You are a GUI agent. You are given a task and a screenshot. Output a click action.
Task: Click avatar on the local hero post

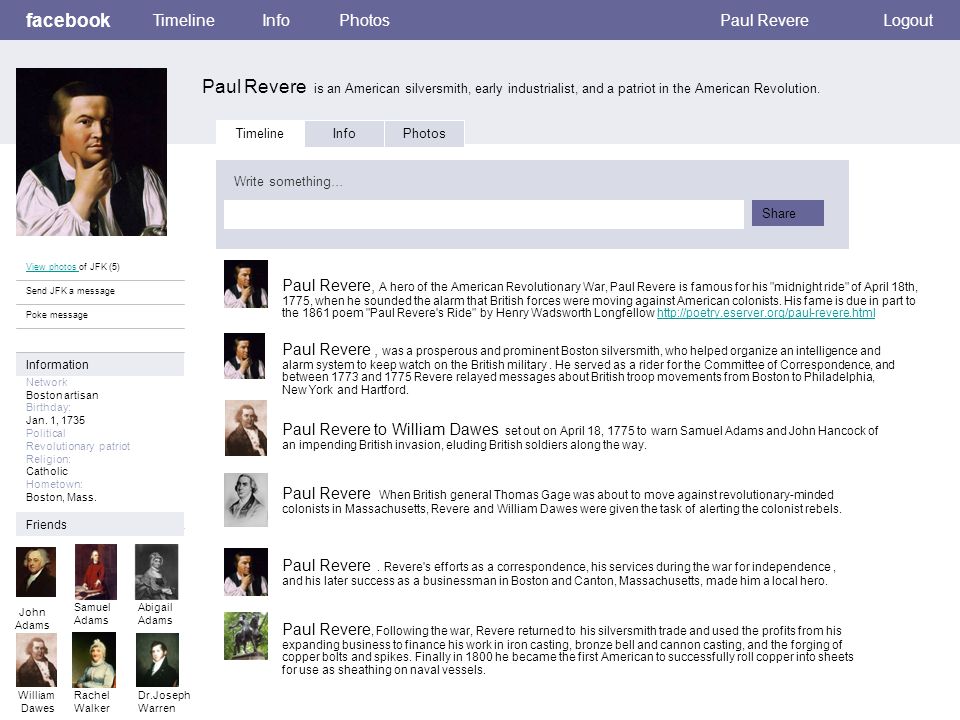click(x=246, y=572)
